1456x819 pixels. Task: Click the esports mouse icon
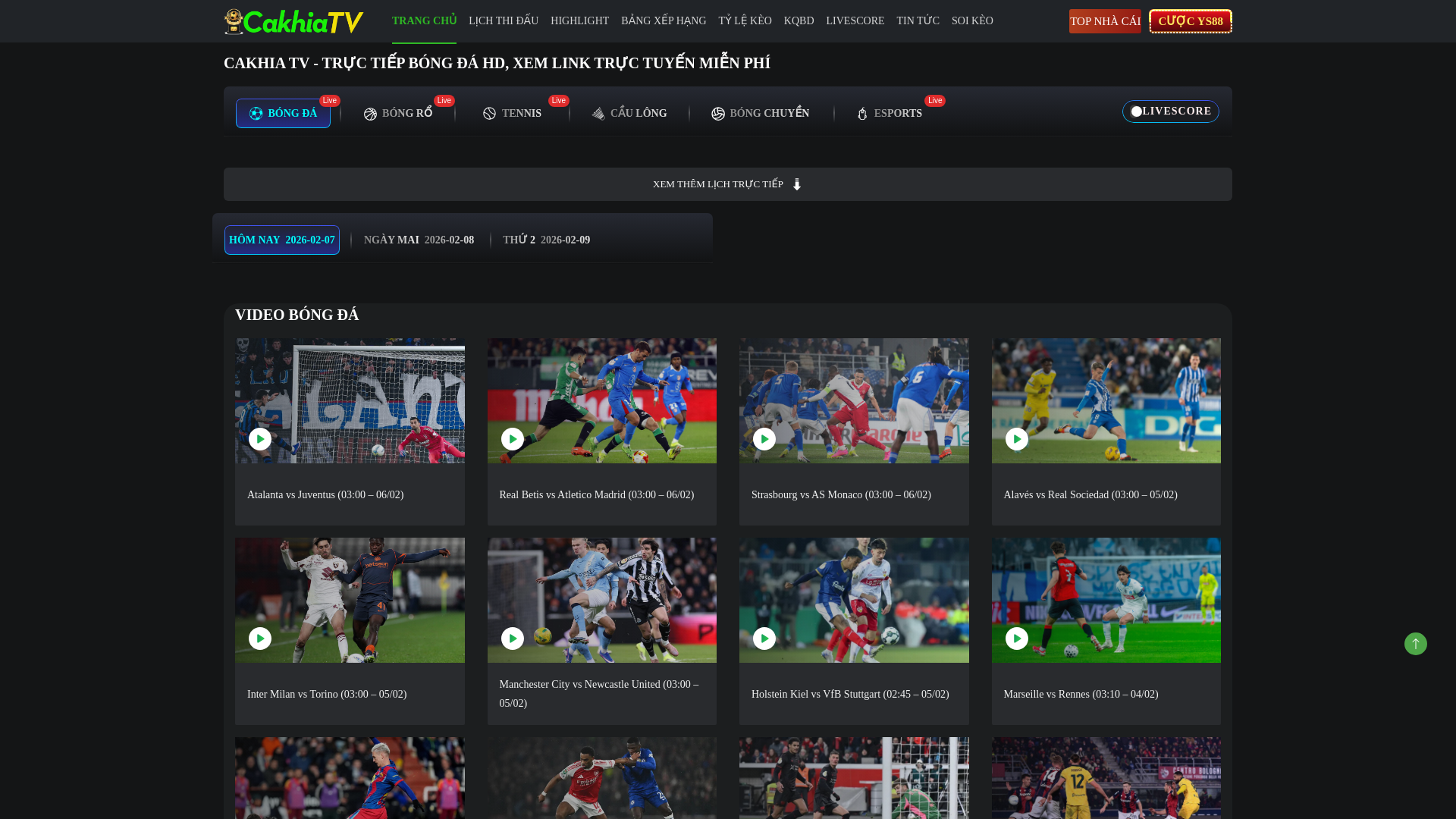(x=862, y=114)
